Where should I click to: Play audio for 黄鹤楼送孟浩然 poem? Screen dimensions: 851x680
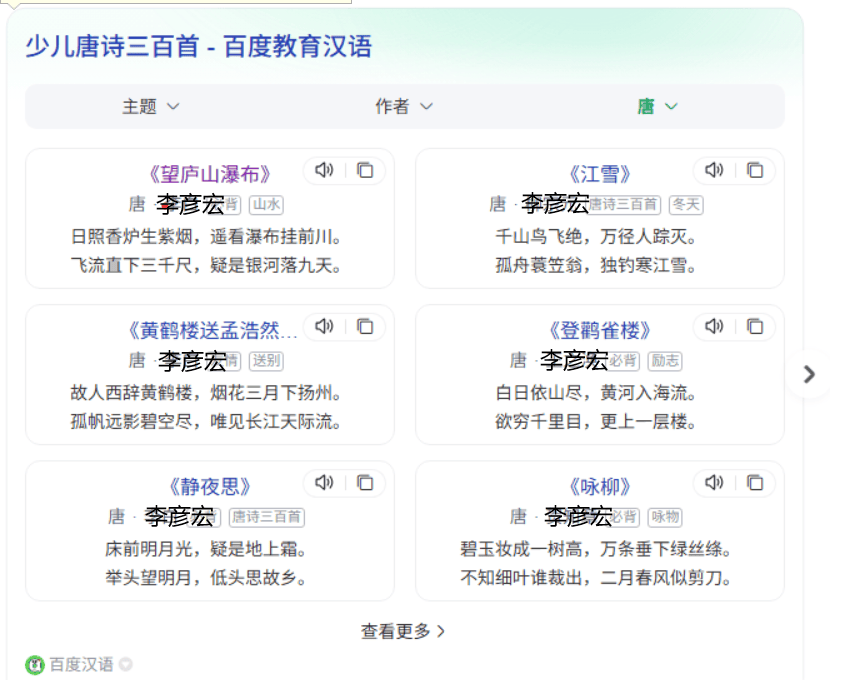click(324, 327)
